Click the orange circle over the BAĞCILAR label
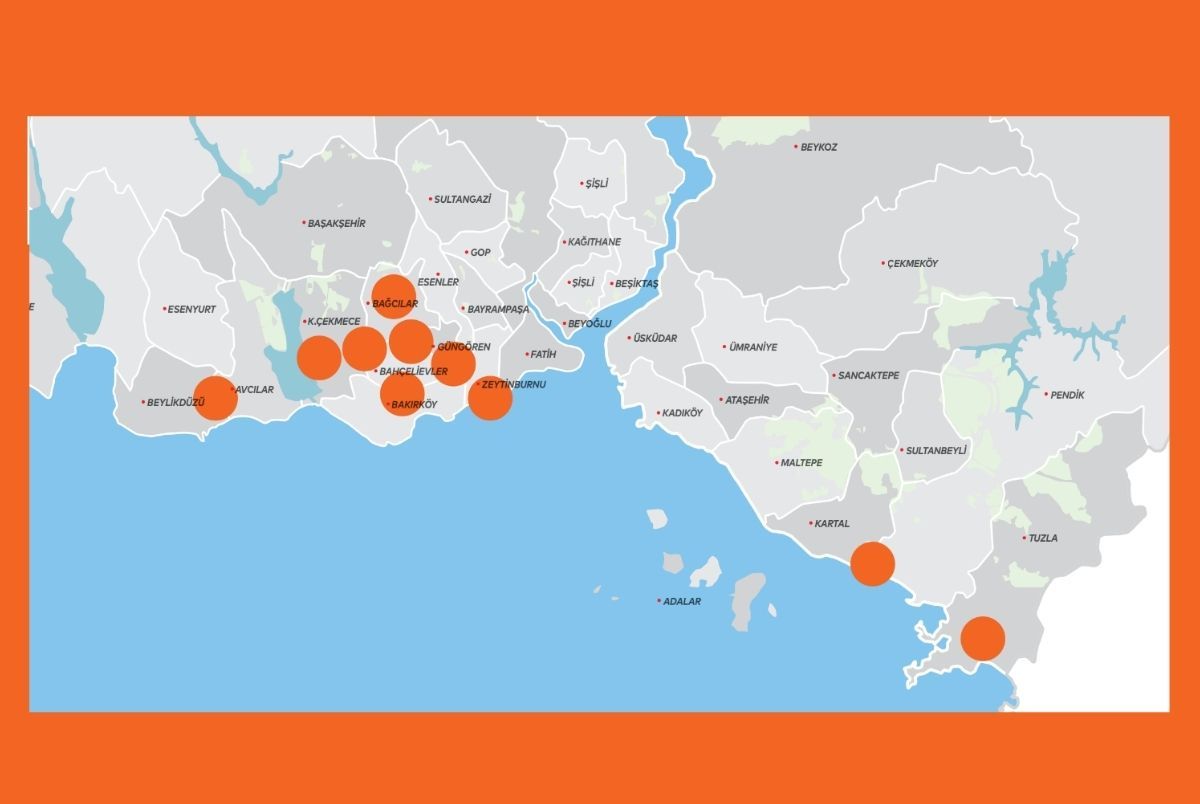 (393, 296)
